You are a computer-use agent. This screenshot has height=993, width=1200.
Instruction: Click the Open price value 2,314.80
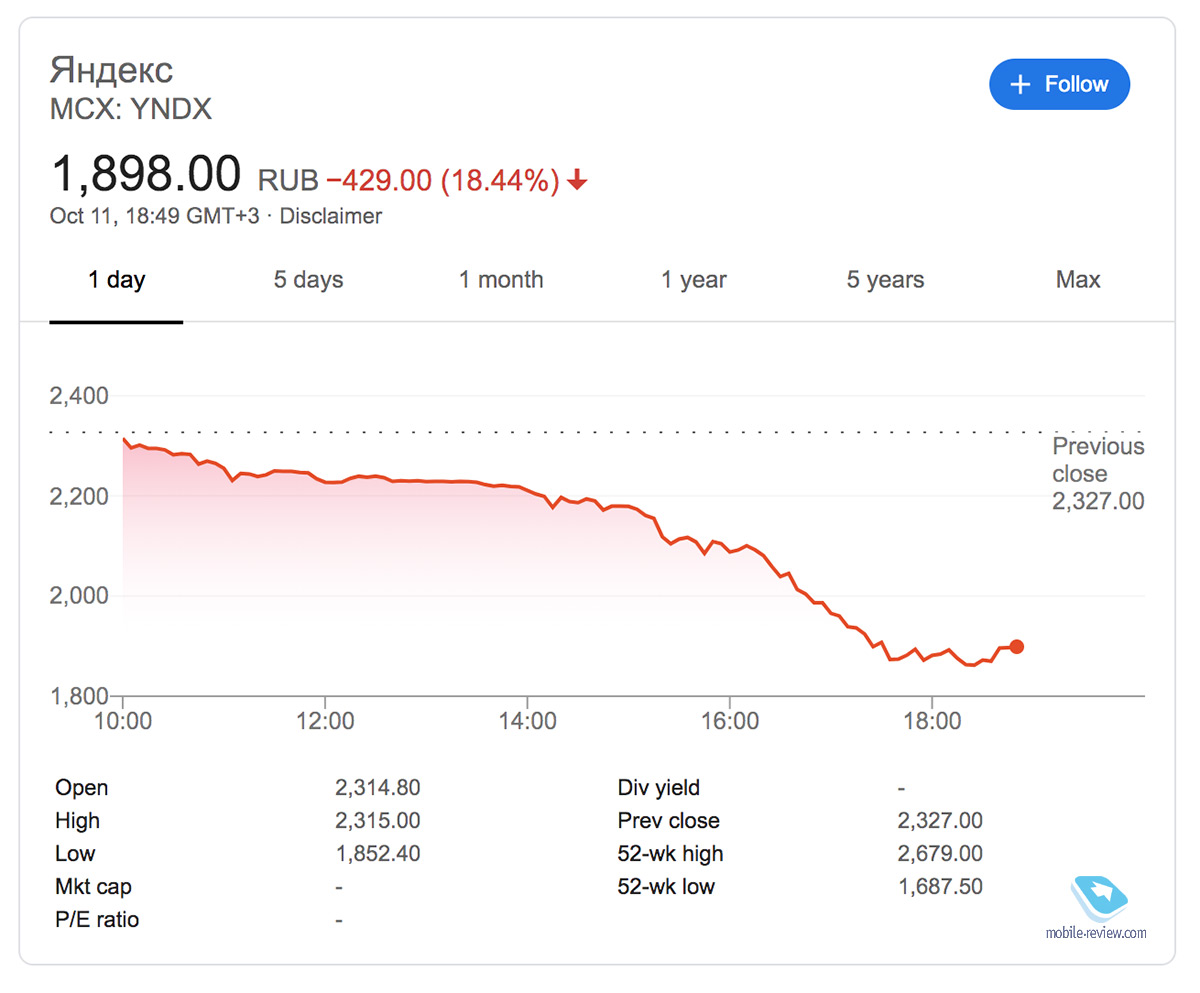[x=377, y=788]
